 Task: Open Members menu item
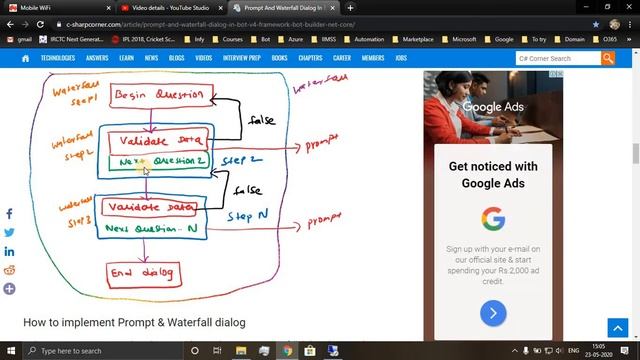[x=373, y=58]
